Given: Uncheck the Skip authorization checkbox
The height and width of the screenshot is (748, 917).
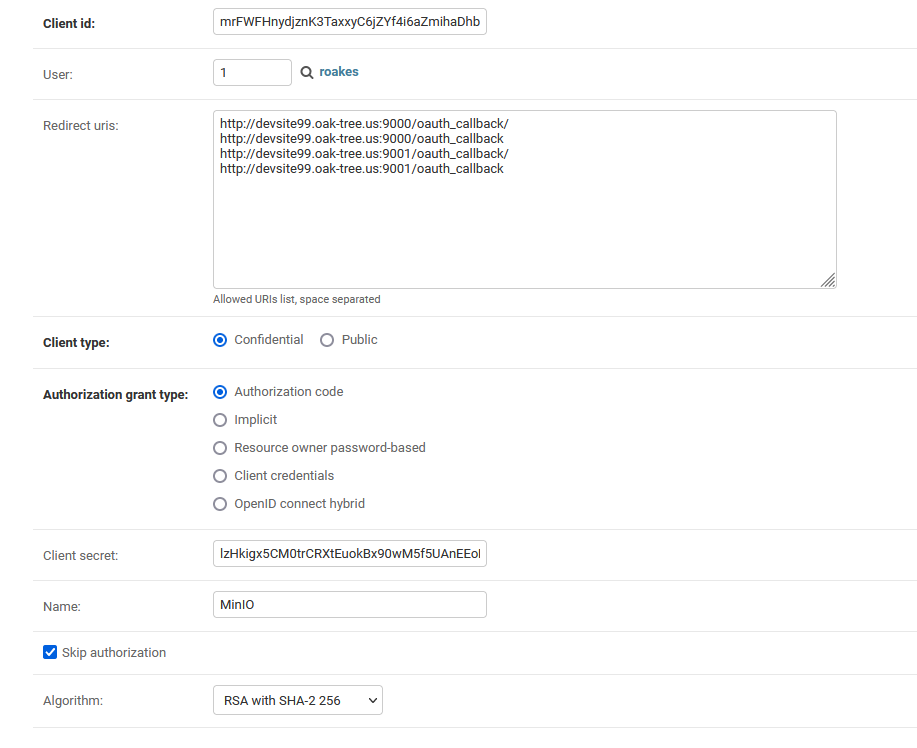Looking at the screenshot, I should pos(49,652).
